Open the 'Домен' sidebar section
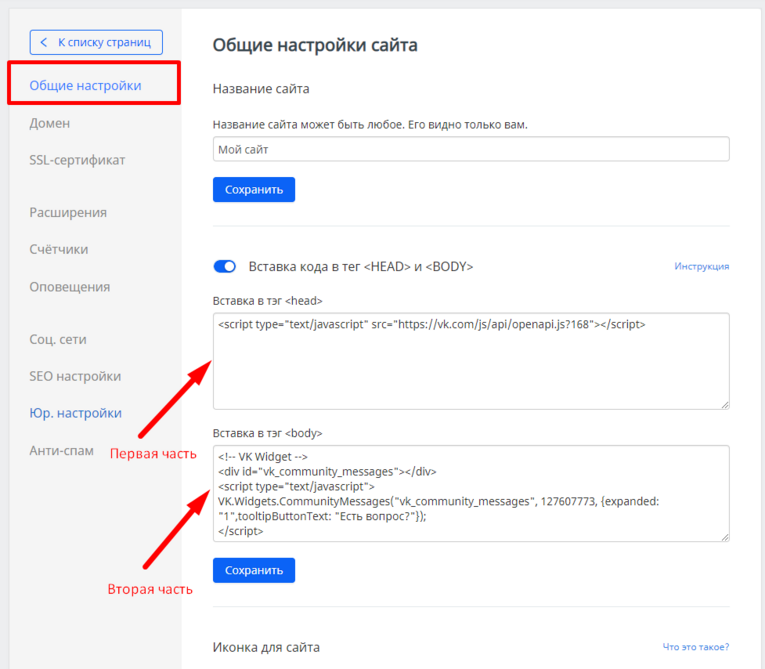This screenshot has height=669, width=765. 50,123
